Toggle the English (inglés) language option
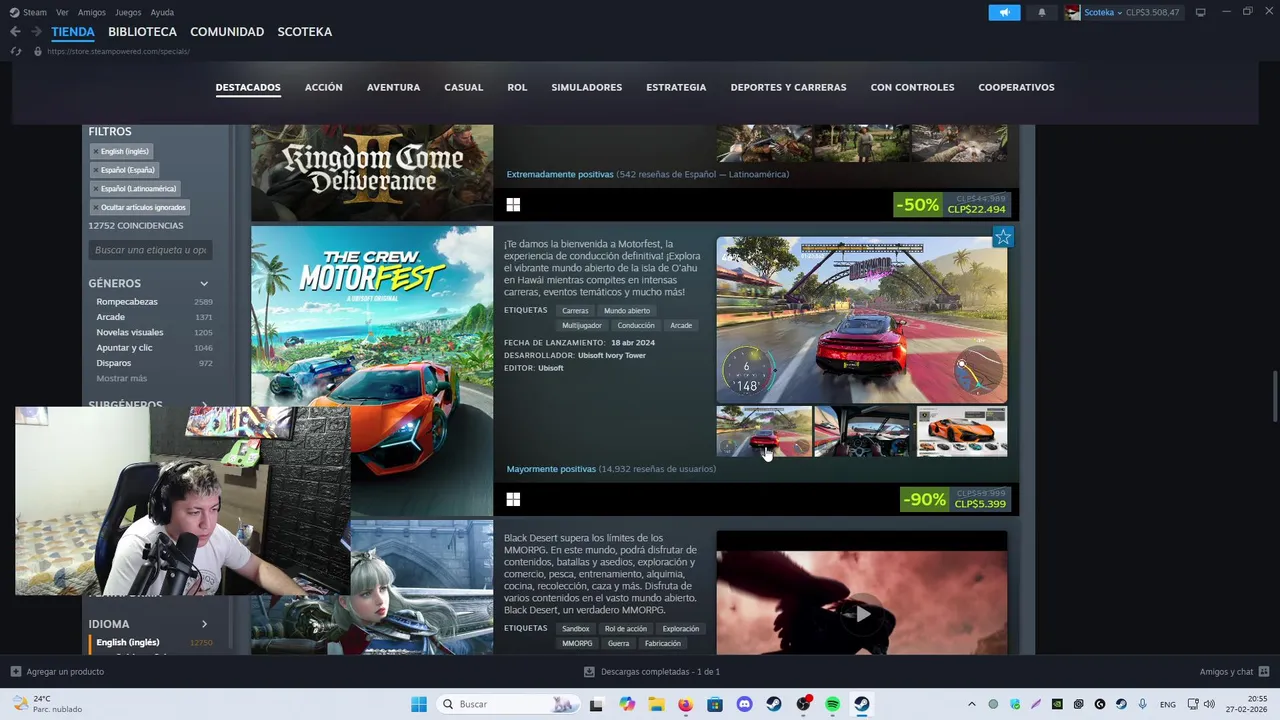Screen dimensions: 1280x720 [x=154, y=642]
